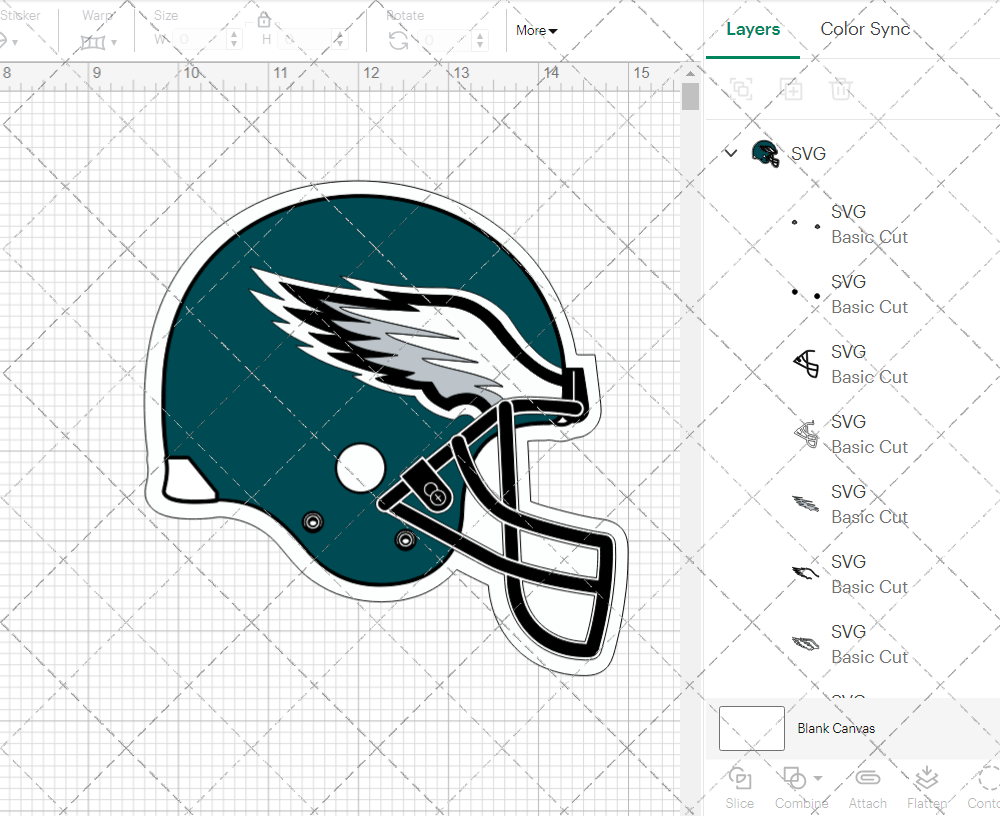Click the canvas vertical scrollbar up arrow

(x=690, y=73)
